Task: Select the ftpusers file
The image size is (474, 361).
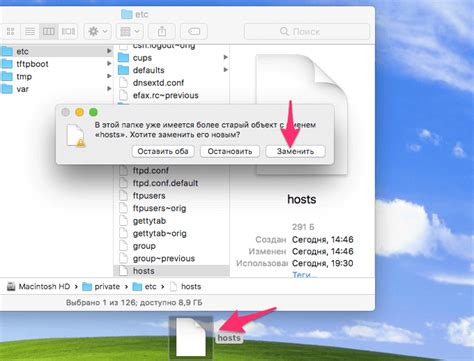Action: [172, 196]
